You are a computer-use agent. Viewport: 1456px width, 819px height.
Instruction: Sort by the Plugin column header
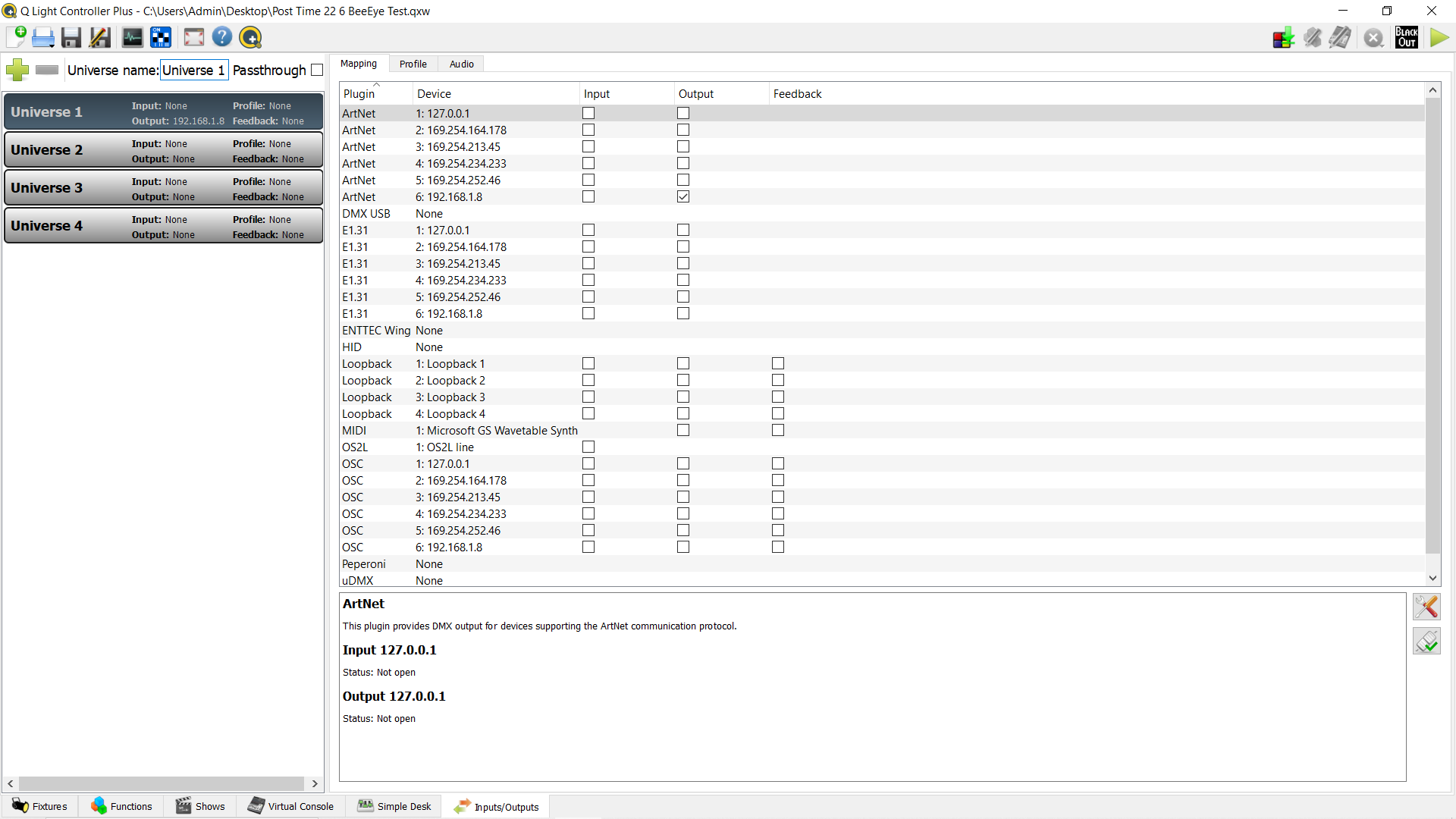[376, 94]
